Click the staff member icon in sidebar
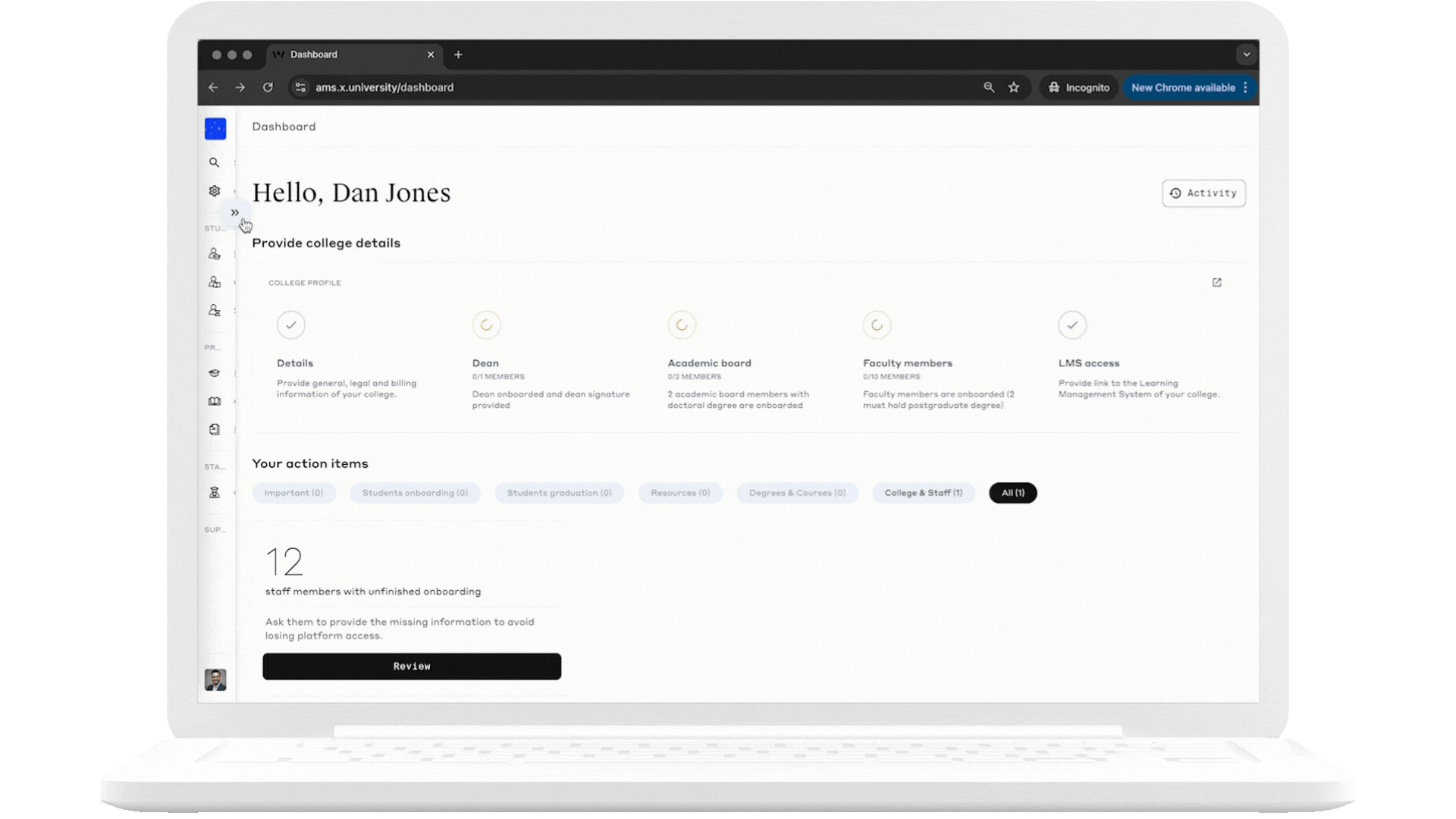 pyautogui.click(x=215, y=493)
